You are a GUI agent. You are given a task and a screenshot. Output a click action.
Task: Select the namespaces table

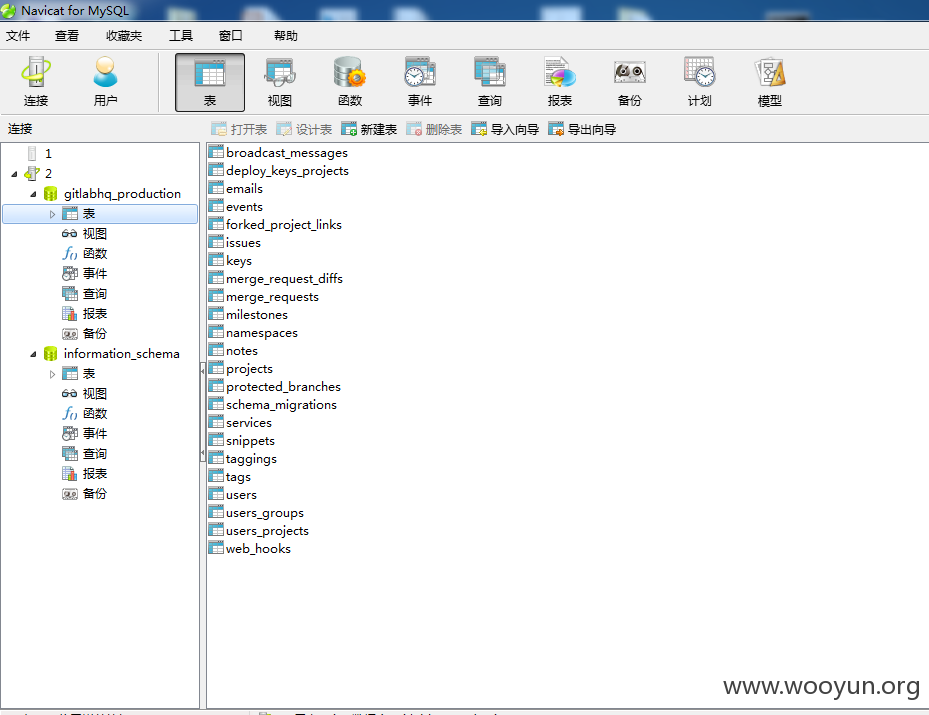pyautogui.click(x=254, y=333)
